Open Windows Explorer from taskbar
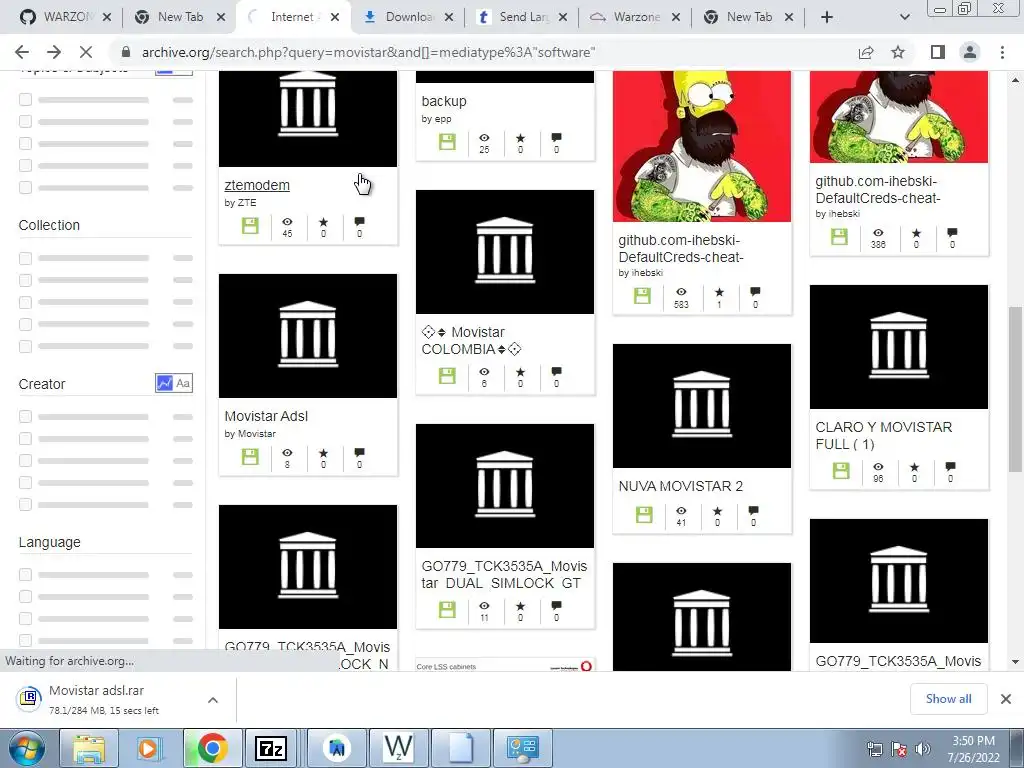The width and height of the screenshot is (1024, 768). (89, 748)
